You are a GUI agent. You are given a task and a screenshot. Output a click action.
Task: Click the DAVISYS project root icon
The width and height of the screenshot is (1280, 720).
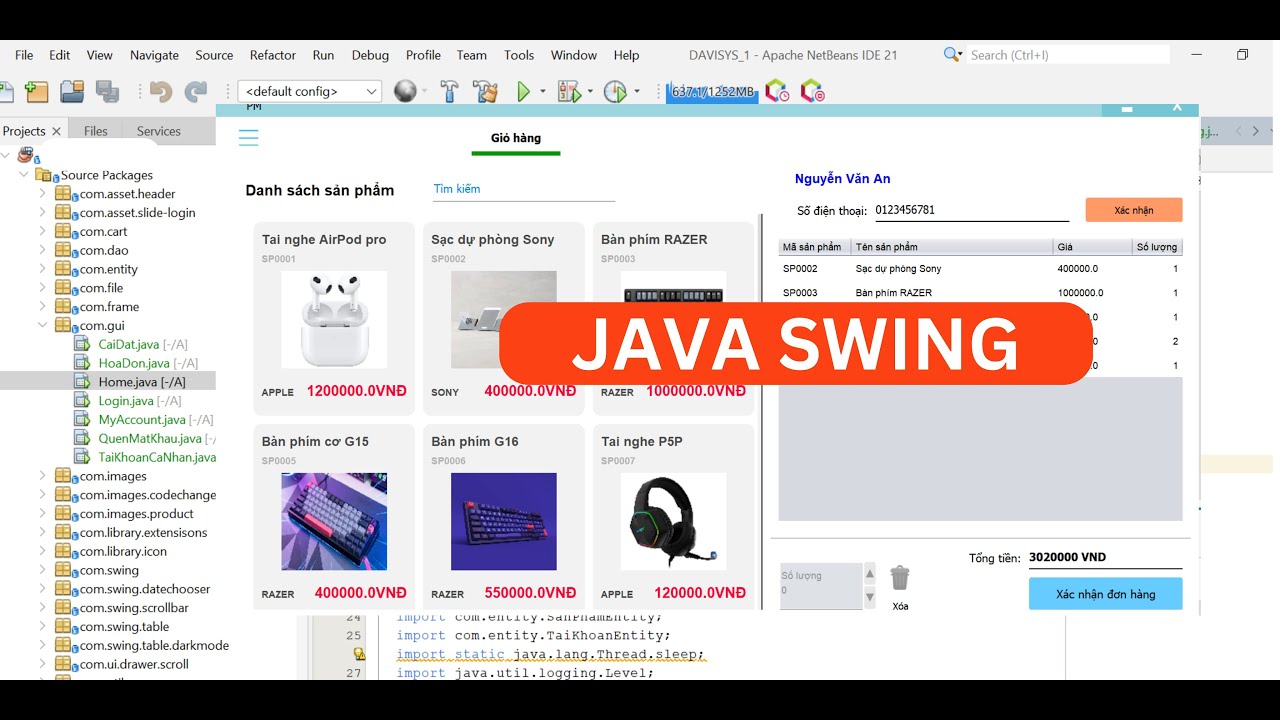(26, 155)
